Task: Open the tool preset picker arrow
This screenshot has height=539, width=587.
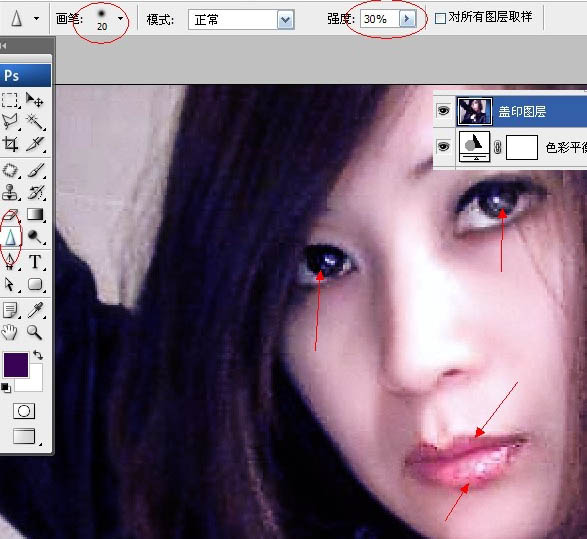Action: pyautogui.click(x=36, y=18)
